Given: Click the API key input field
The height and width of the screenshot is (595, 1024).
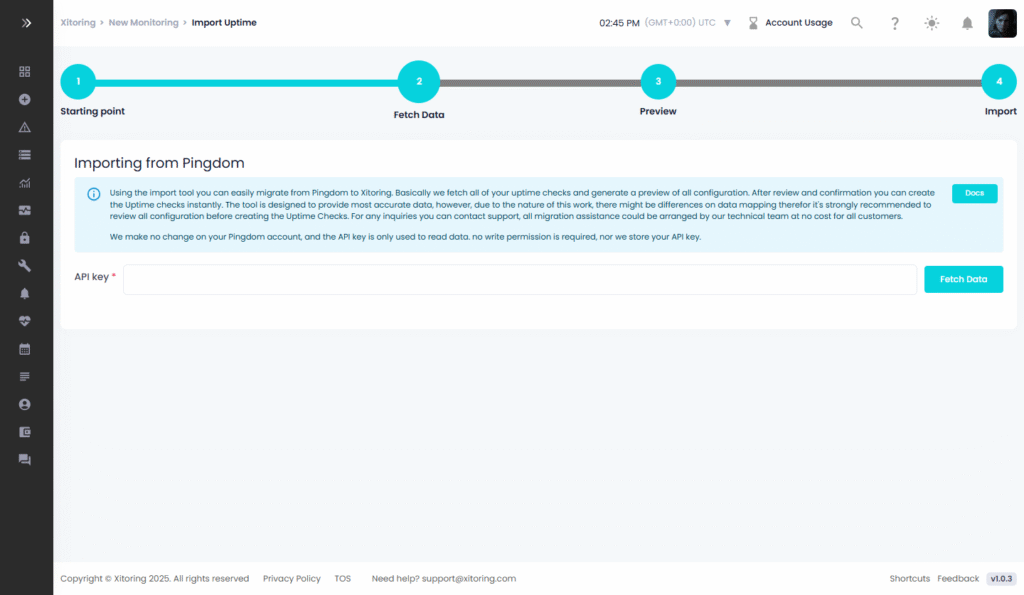Looking at the screenshot, I should [519, 279].
